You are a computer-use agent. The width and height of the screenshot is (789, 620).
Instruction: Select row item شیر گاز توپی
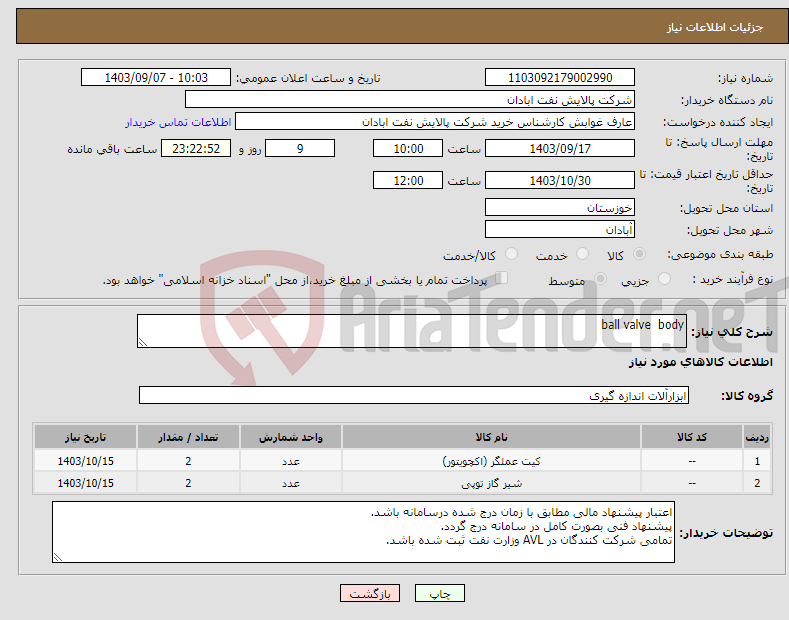click(x=492, y=483)
